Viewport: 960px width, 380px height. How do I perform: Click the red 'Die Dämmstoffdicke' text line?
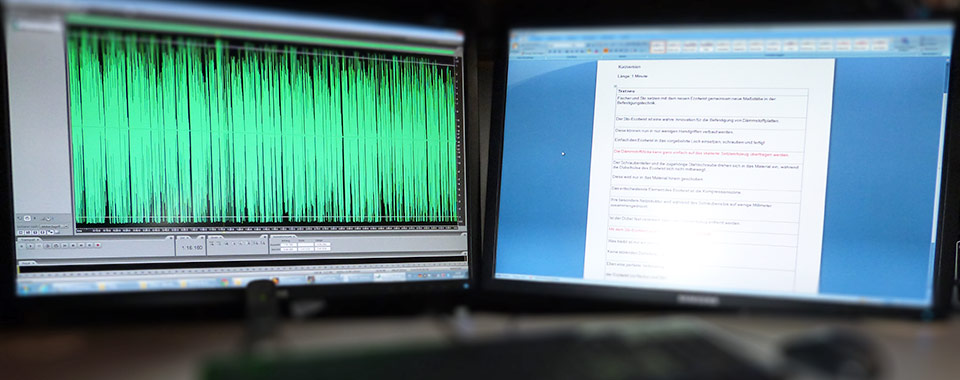701,154
